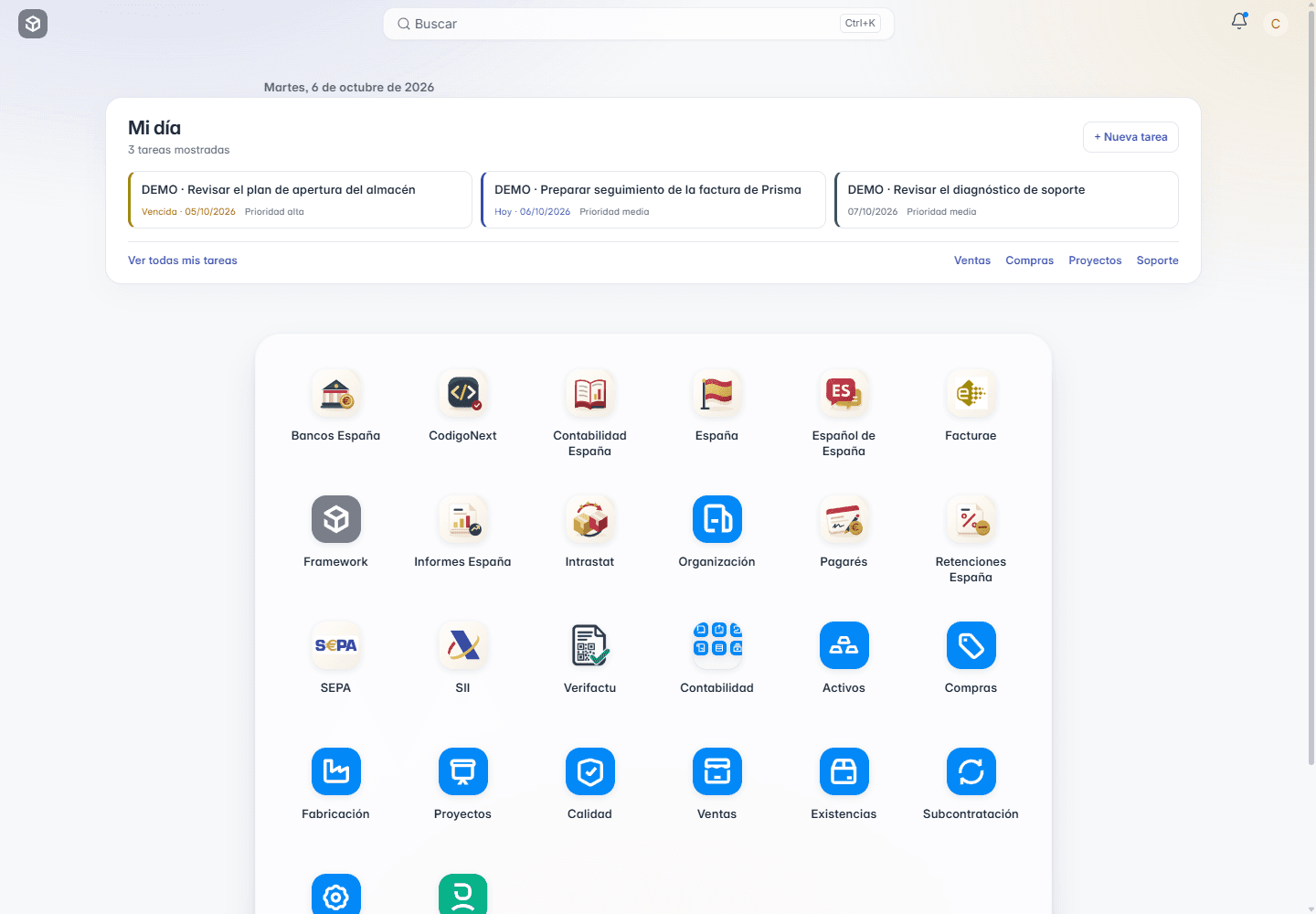Open the Intrastat app icon
This screenshot has width=1316, height=914.
(589, 520)
